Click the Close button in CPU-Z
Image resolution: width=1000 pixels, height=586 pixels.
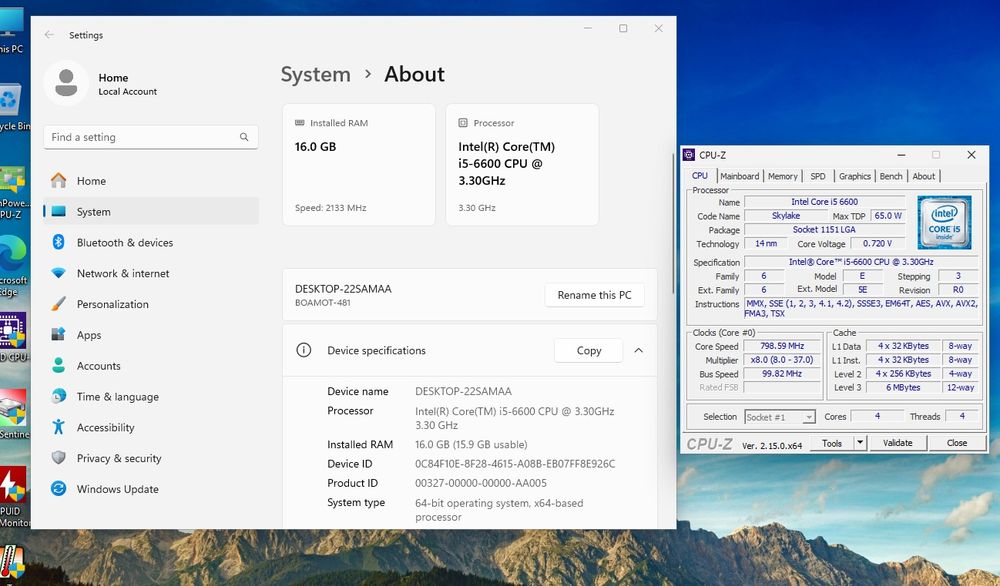(x=957, y=443)
